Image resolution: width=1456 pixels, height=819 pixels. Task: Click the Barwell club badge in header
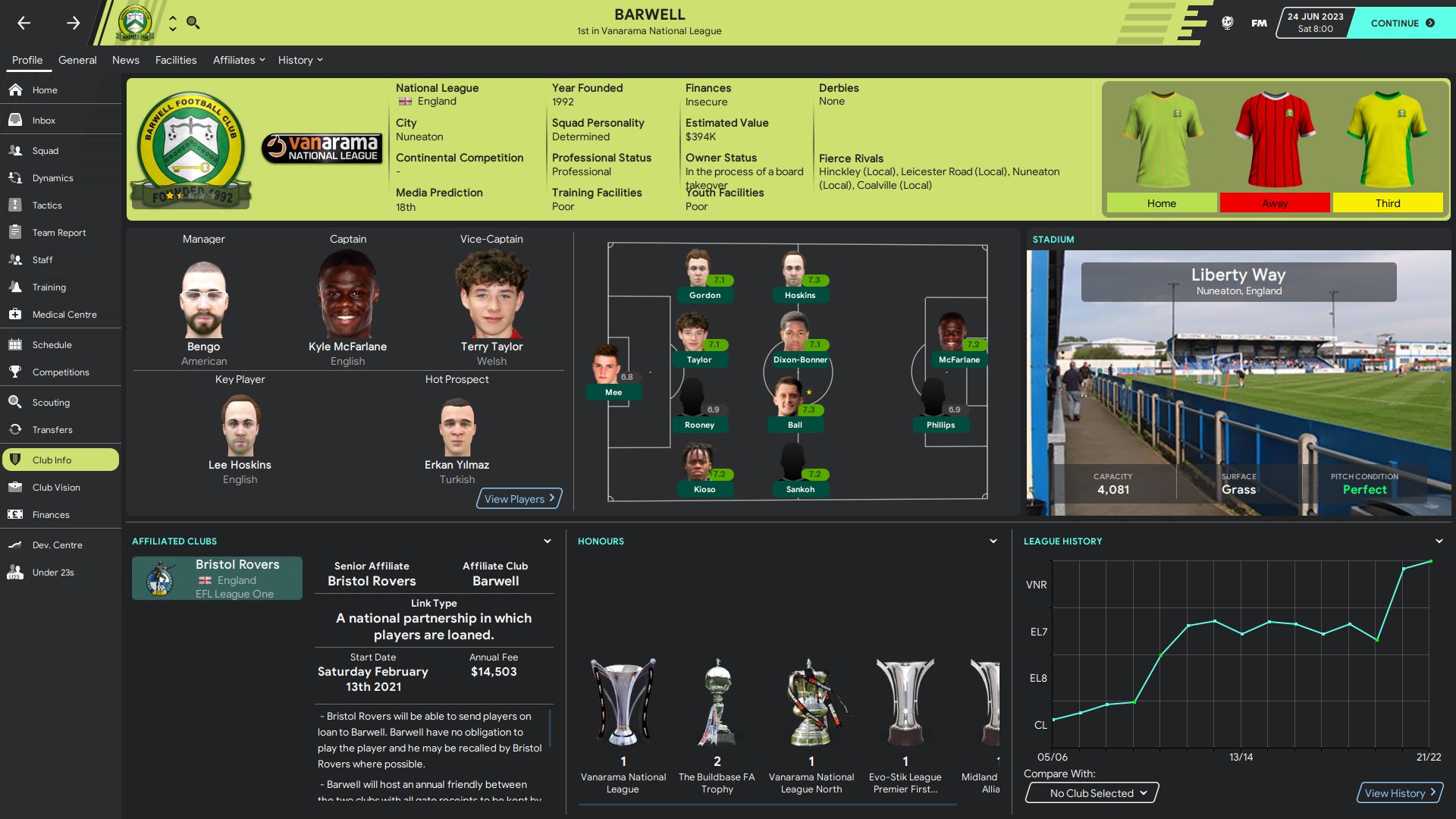click(x=135, y=23)
